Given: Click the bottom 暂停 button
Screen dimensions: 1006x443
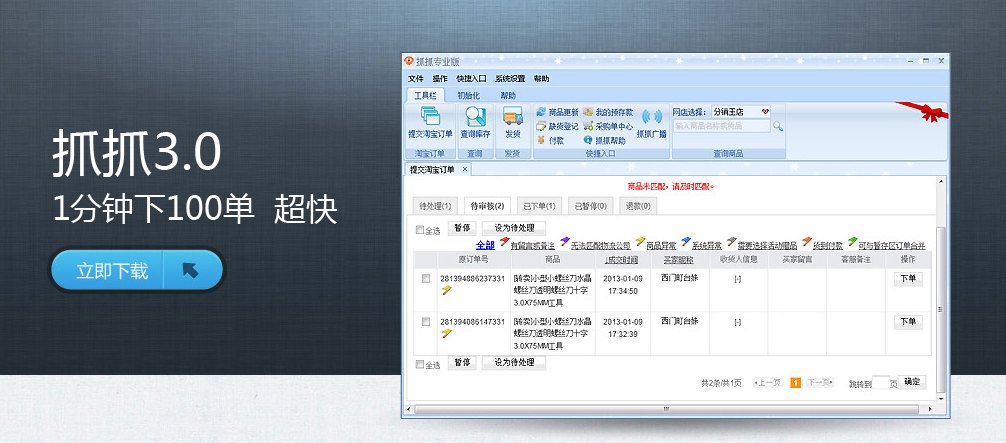Looking at the screenshot, I should [x=462, y=363].
